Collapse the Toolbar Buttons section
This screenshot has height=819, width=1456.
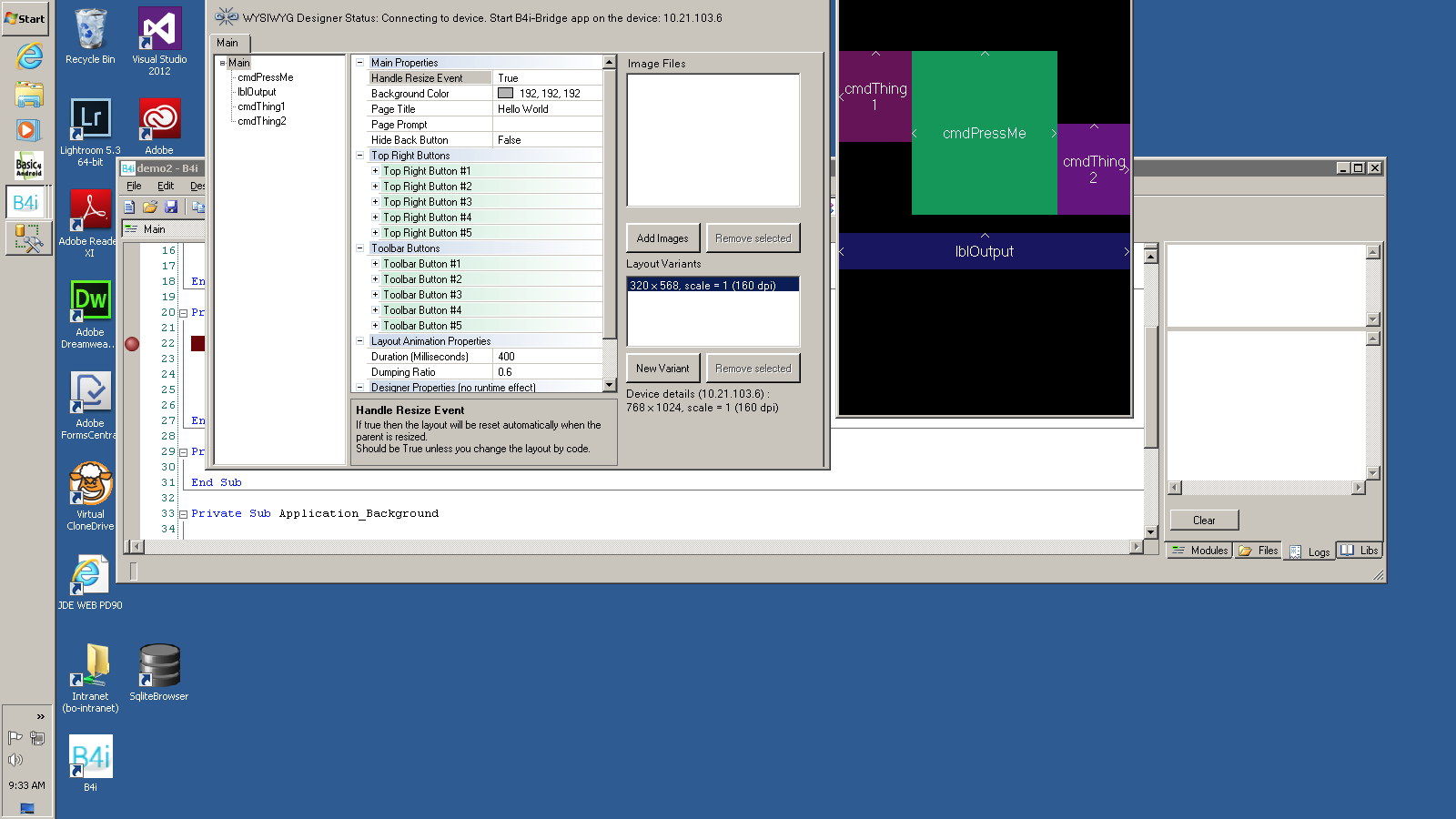pos(360,248)
